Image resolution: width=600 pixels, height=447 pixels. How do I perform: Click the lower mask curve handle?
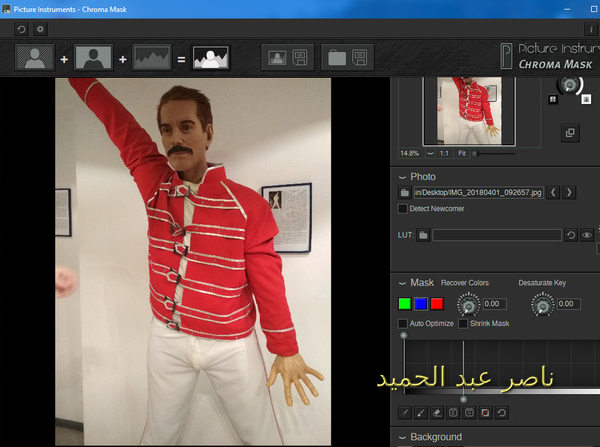pos(463,399)
